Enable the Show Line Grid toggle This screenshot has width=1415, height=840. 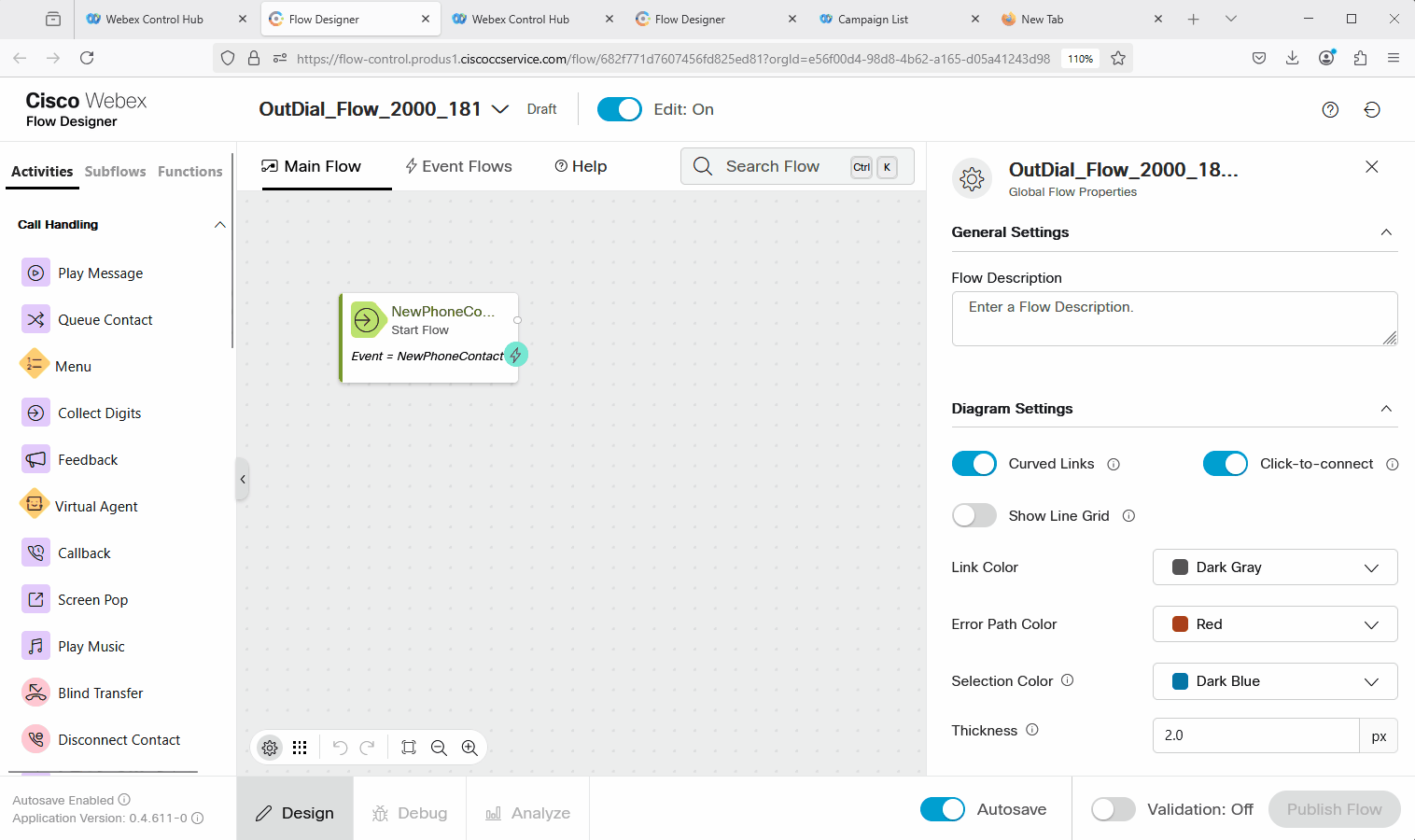974,516
